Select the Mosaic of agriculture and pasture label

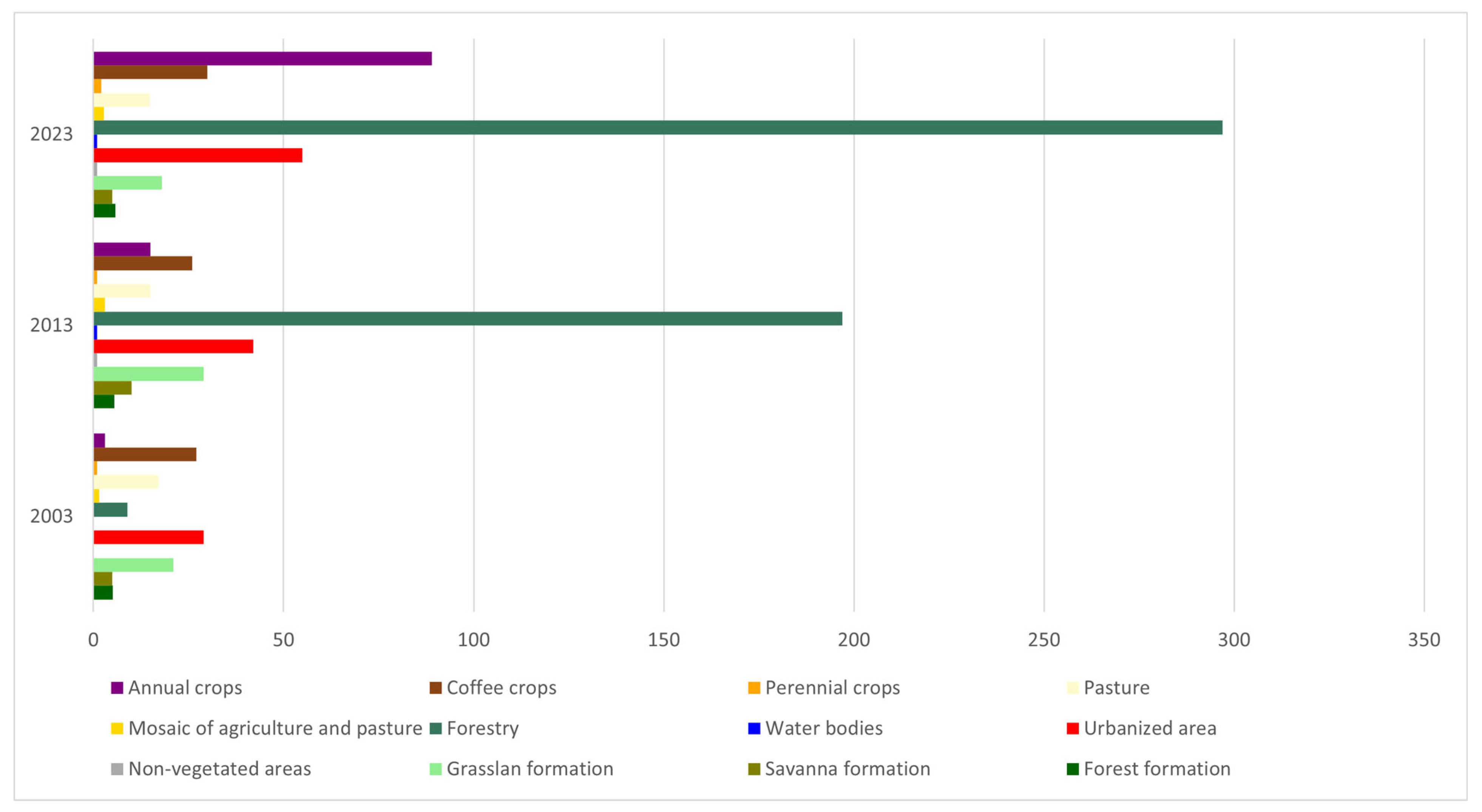(x=275, y=729)
